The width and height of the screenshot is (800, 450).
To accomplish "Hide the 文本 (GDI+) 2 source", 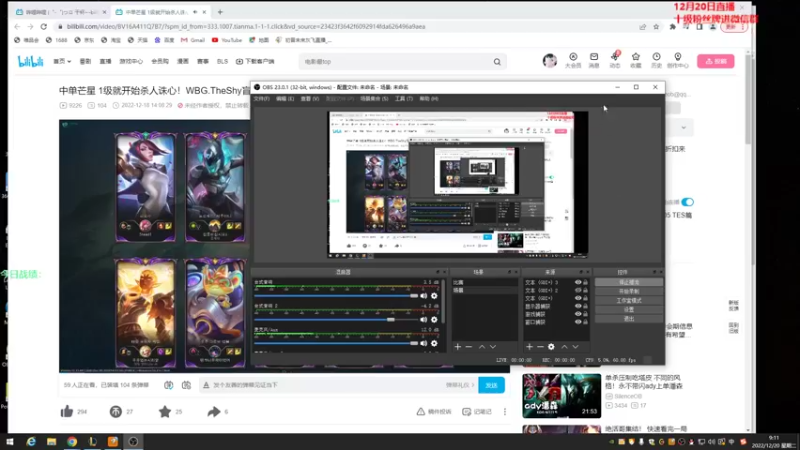I will 578,290.
